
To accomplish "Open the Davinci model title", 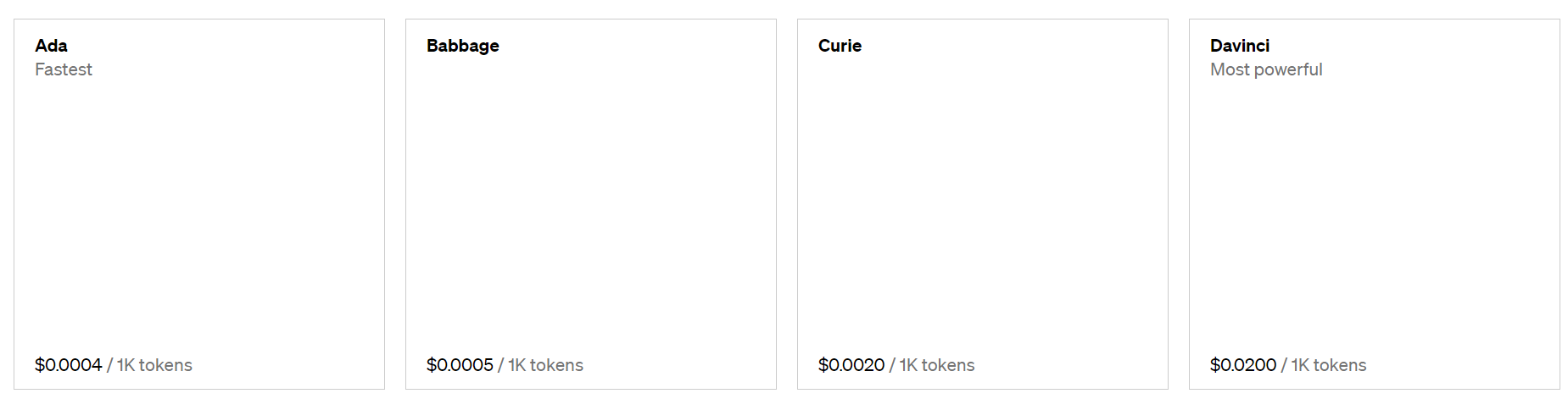I will pos(1239,46).
